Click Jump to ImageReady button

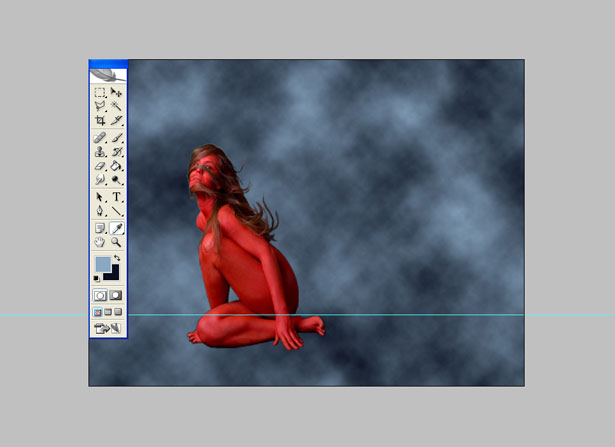(107, 328)
